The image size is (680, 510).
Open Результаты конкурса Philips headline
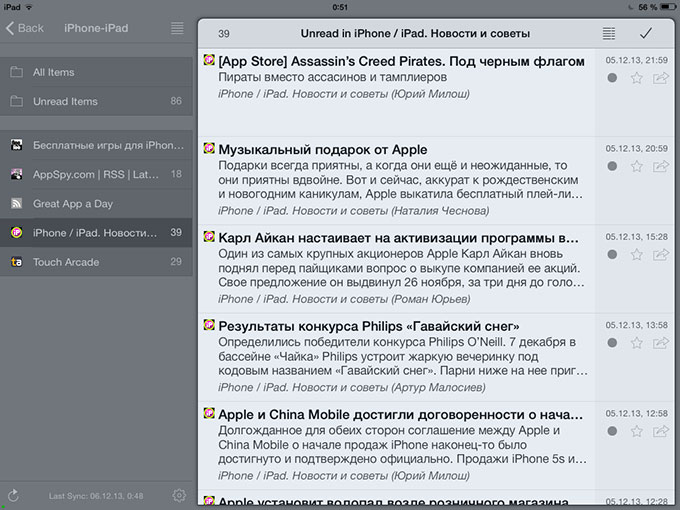369,326
